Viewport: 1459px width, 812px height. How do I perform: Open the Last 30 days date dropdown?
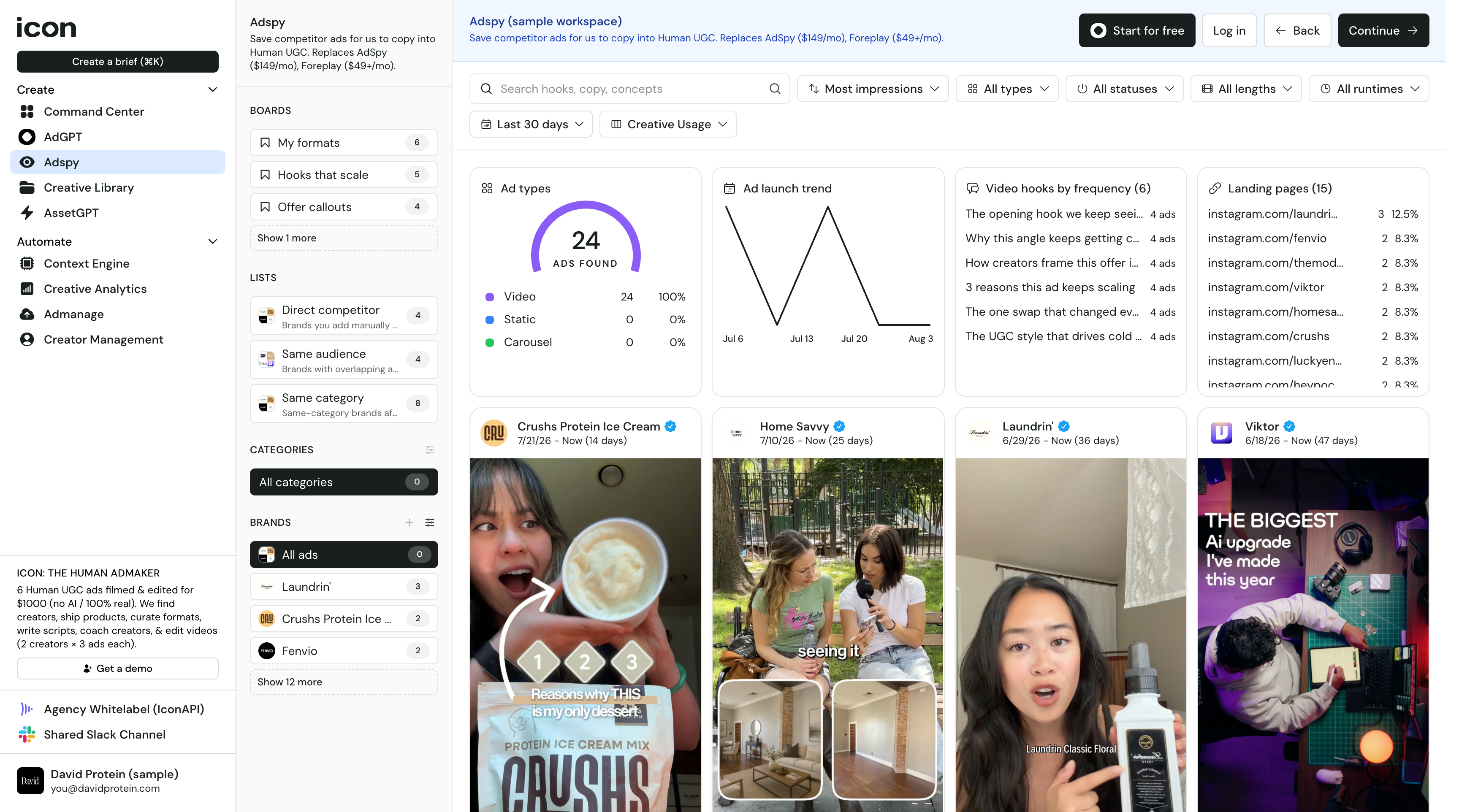click(x=531, y=124)
